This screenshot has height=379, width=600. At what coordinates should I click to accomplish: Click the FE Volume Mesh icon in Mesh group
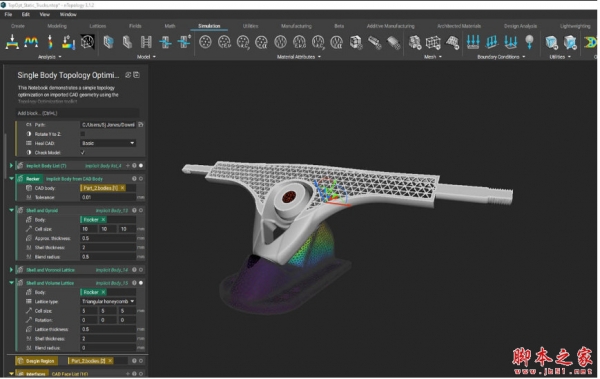point(415,42)
